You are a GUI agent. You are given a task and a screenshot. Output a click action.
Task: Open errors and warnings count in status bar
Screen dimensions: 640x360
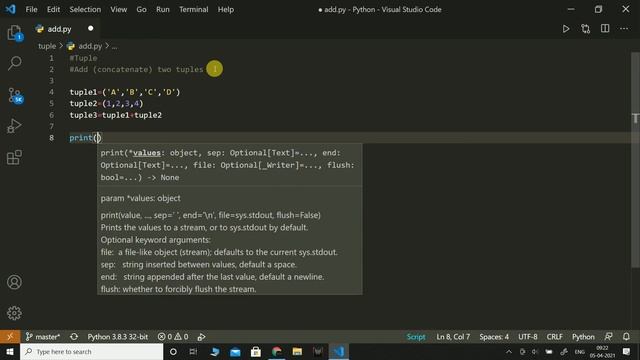[x=173, y=337]
